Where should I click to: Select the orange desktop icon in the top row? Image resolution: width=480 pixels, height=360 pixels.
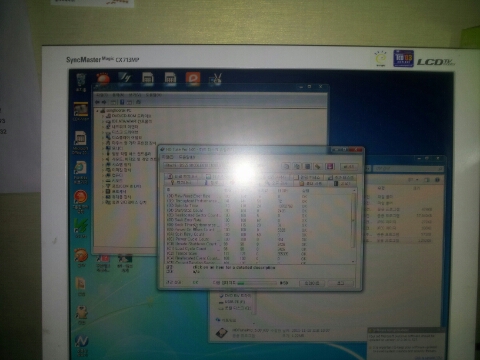pos(193,79)
